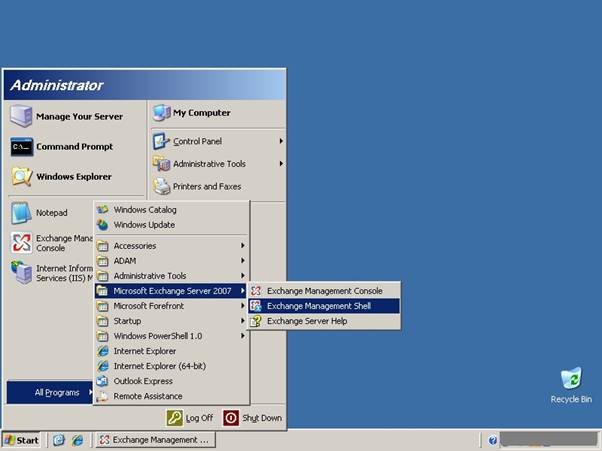Image resolution: width=602 pixels, height=451 pixels.
Task: Select Exchange Management Console in submenu
Action: point(324,291)
